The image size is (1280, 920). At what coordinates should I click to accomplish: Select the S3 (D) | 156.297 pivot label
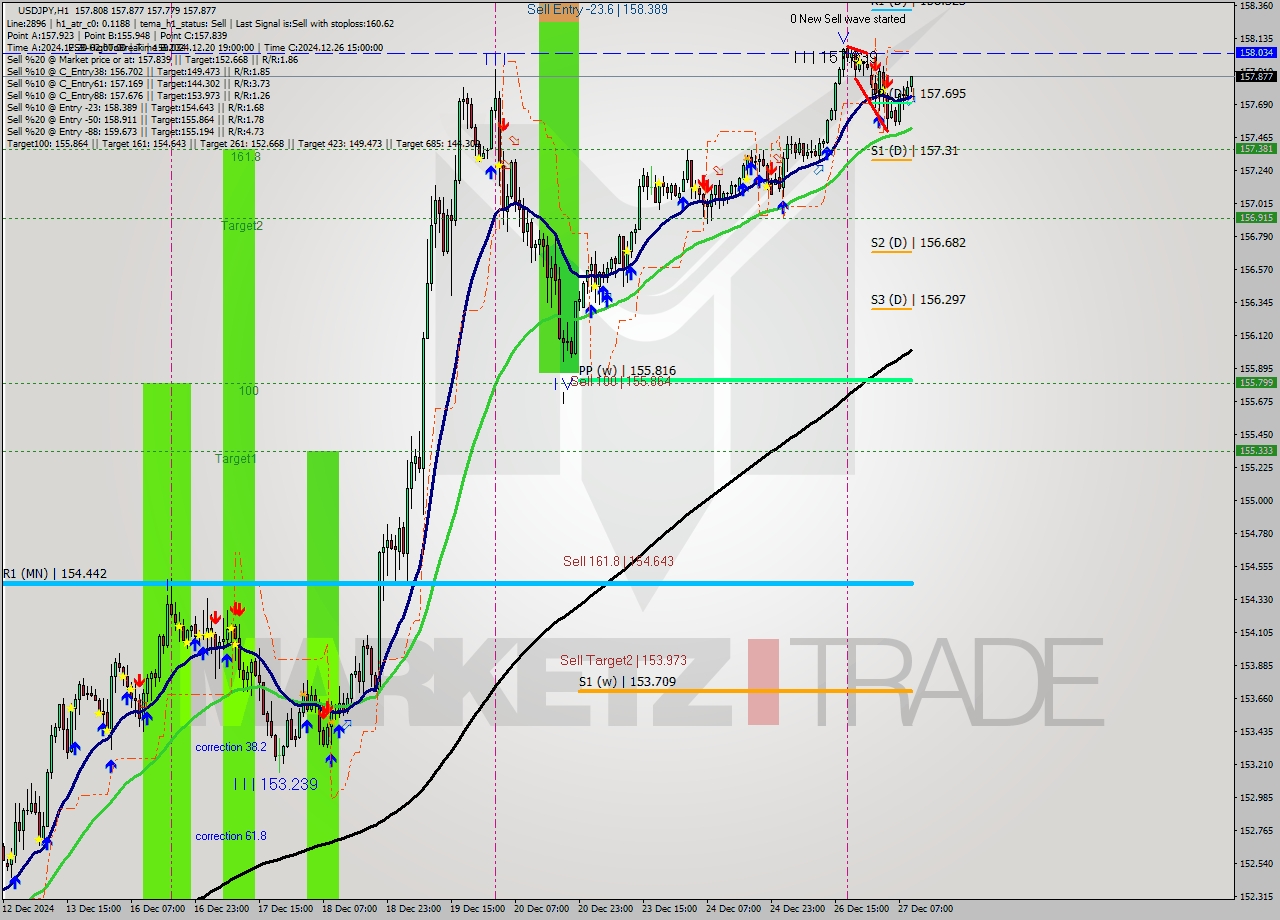(918, 300)
